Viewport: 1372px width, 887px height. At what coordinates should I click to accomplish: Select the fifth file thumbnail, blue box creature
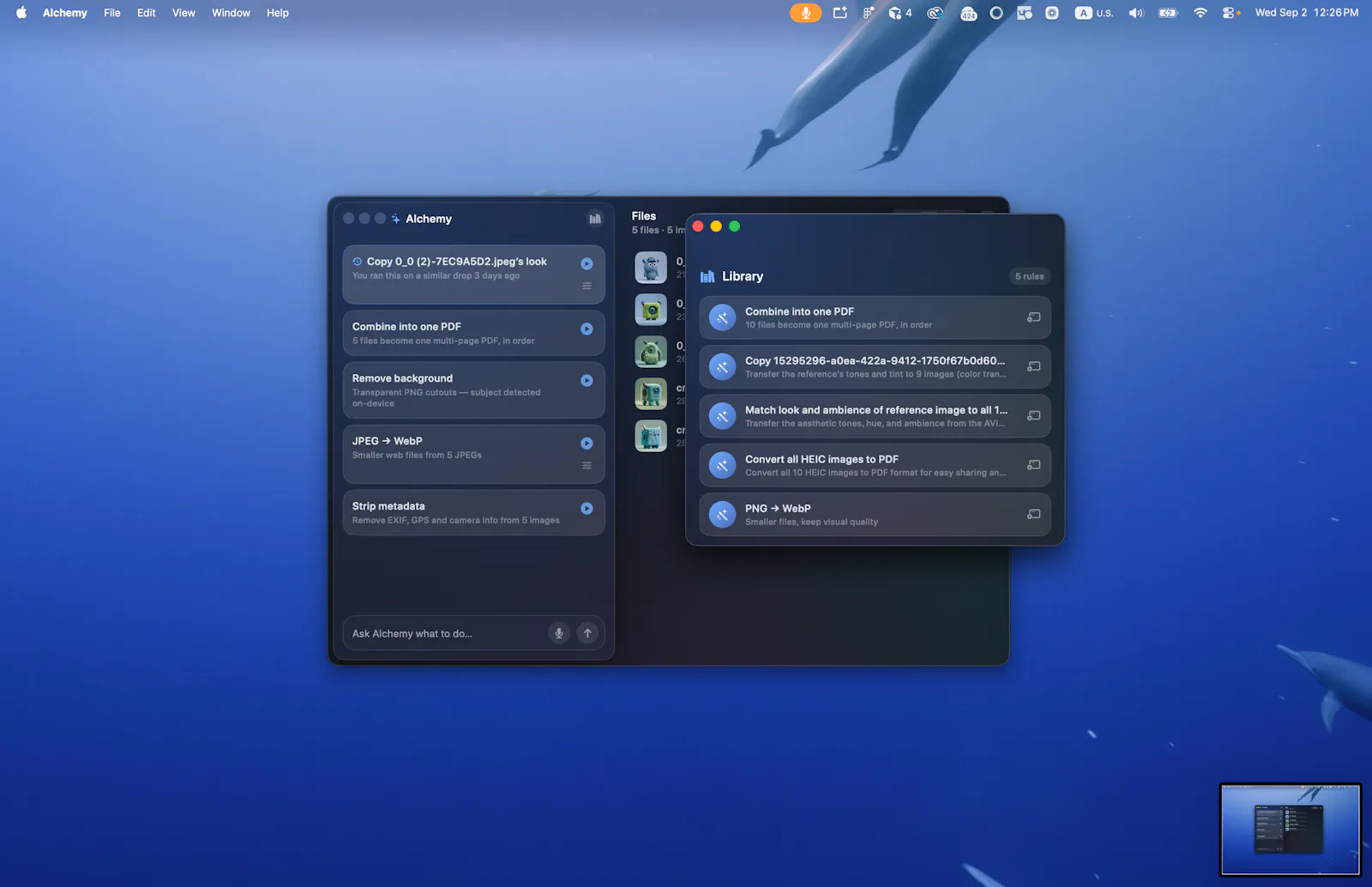[x=651, y=436]
